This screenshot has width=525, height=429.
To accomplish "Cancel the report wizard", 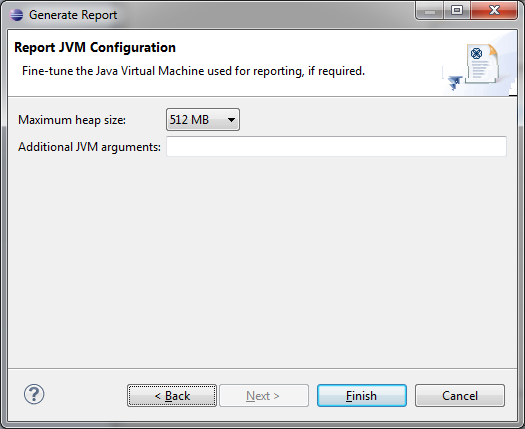I will pyautogui.click(x=460, y=396).
